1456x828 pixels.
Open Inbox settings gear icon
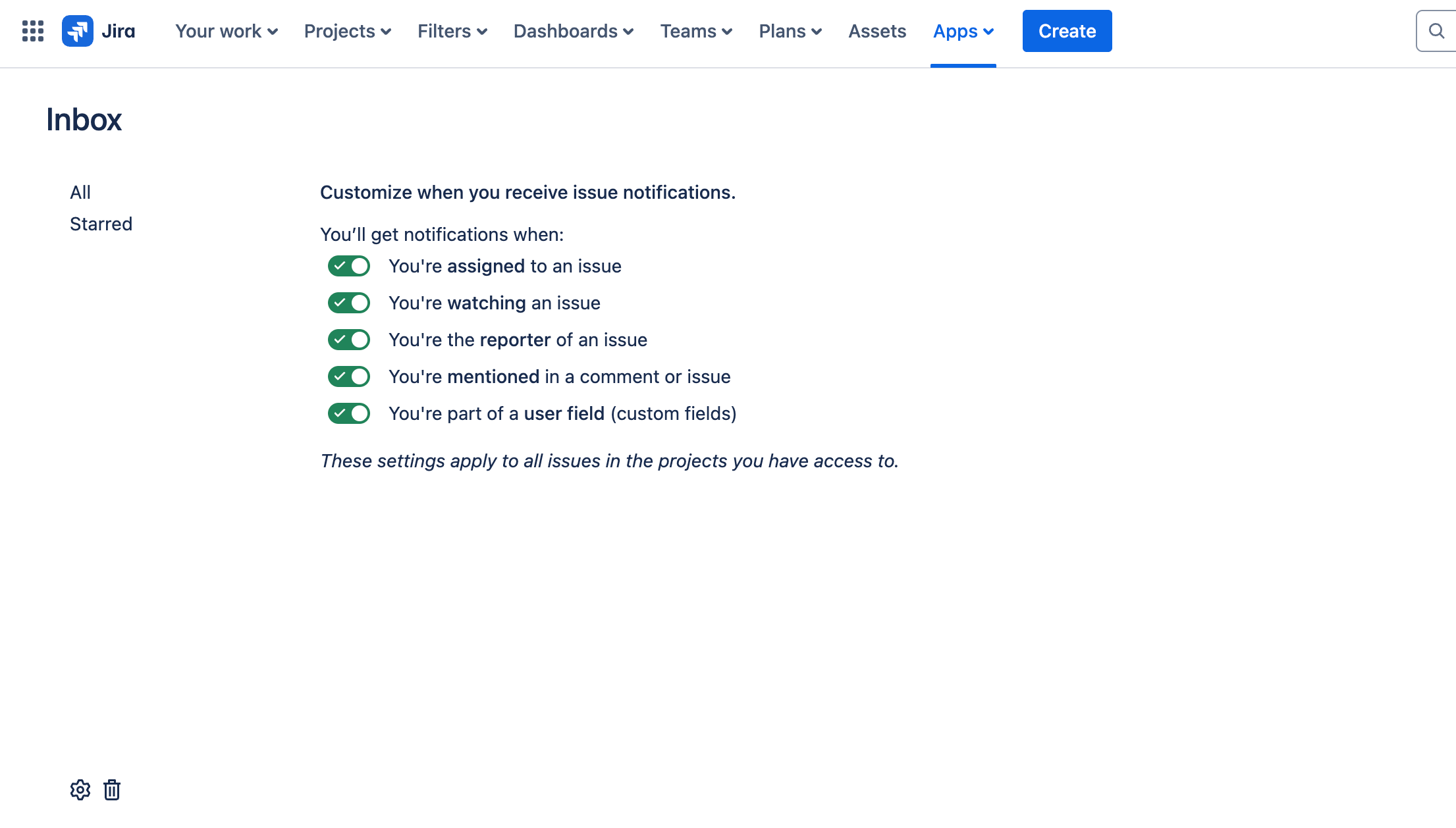pyautogui.click(x=80, y=790)
